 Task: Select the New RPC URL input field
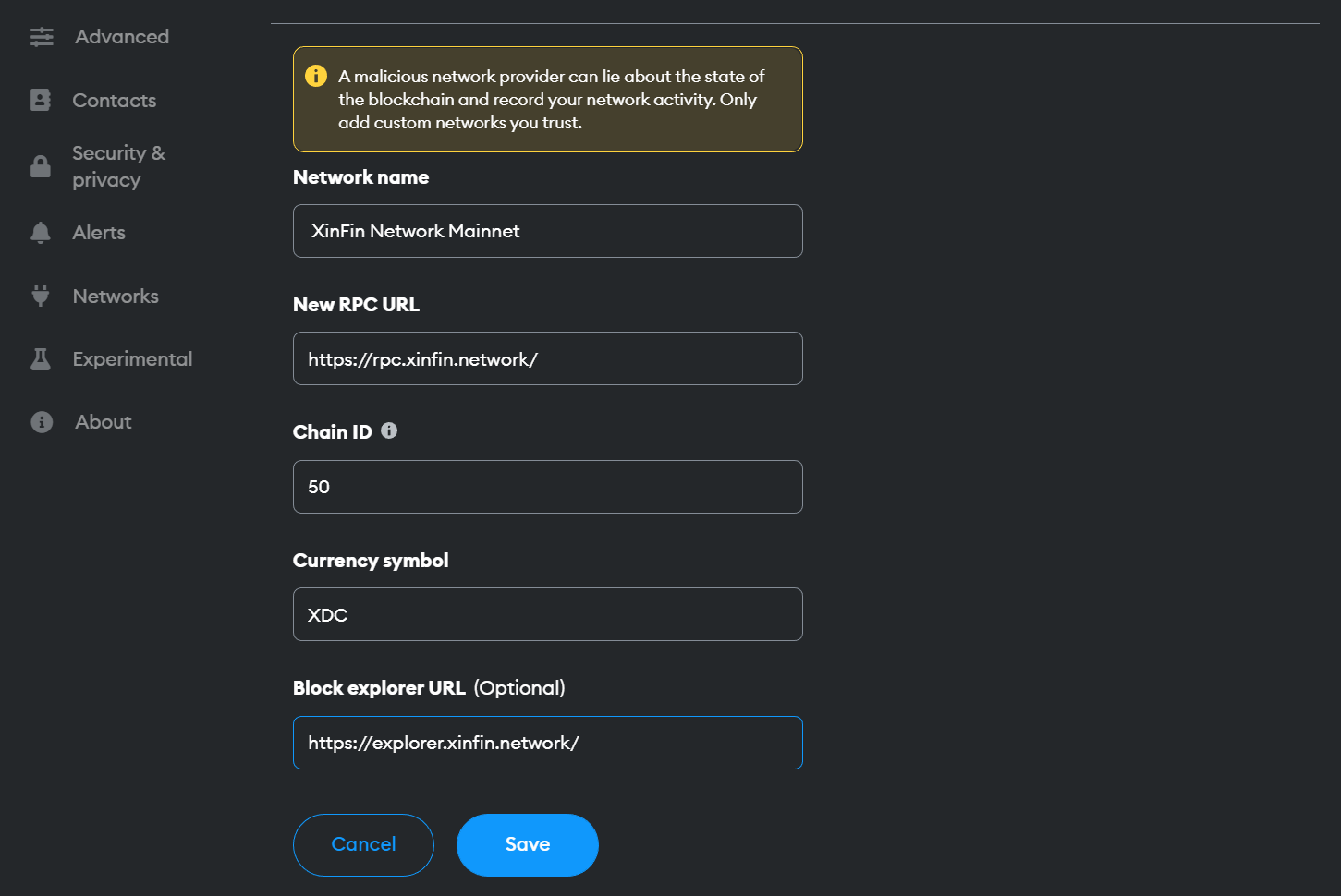(x=547, y=358)
